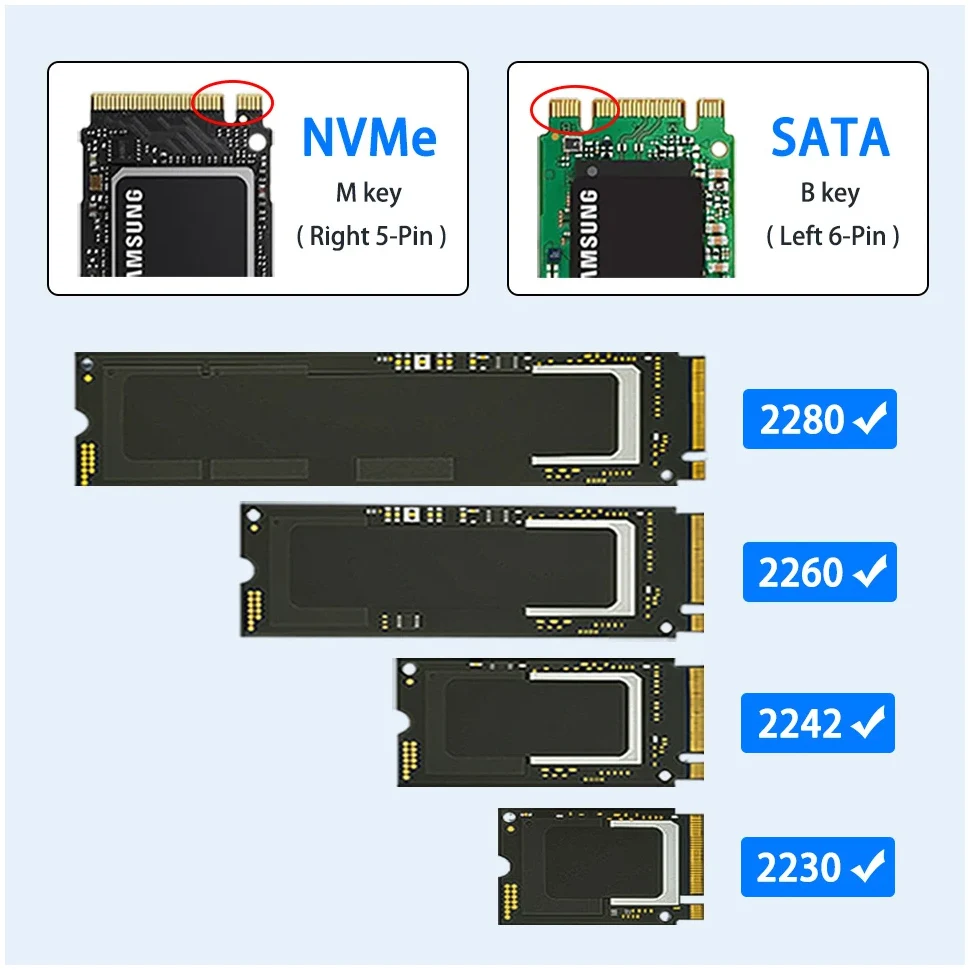The width and height of the screenshot is (970, 970).
Task: Click the 2242 SSD board image
Action: [551, 723]
